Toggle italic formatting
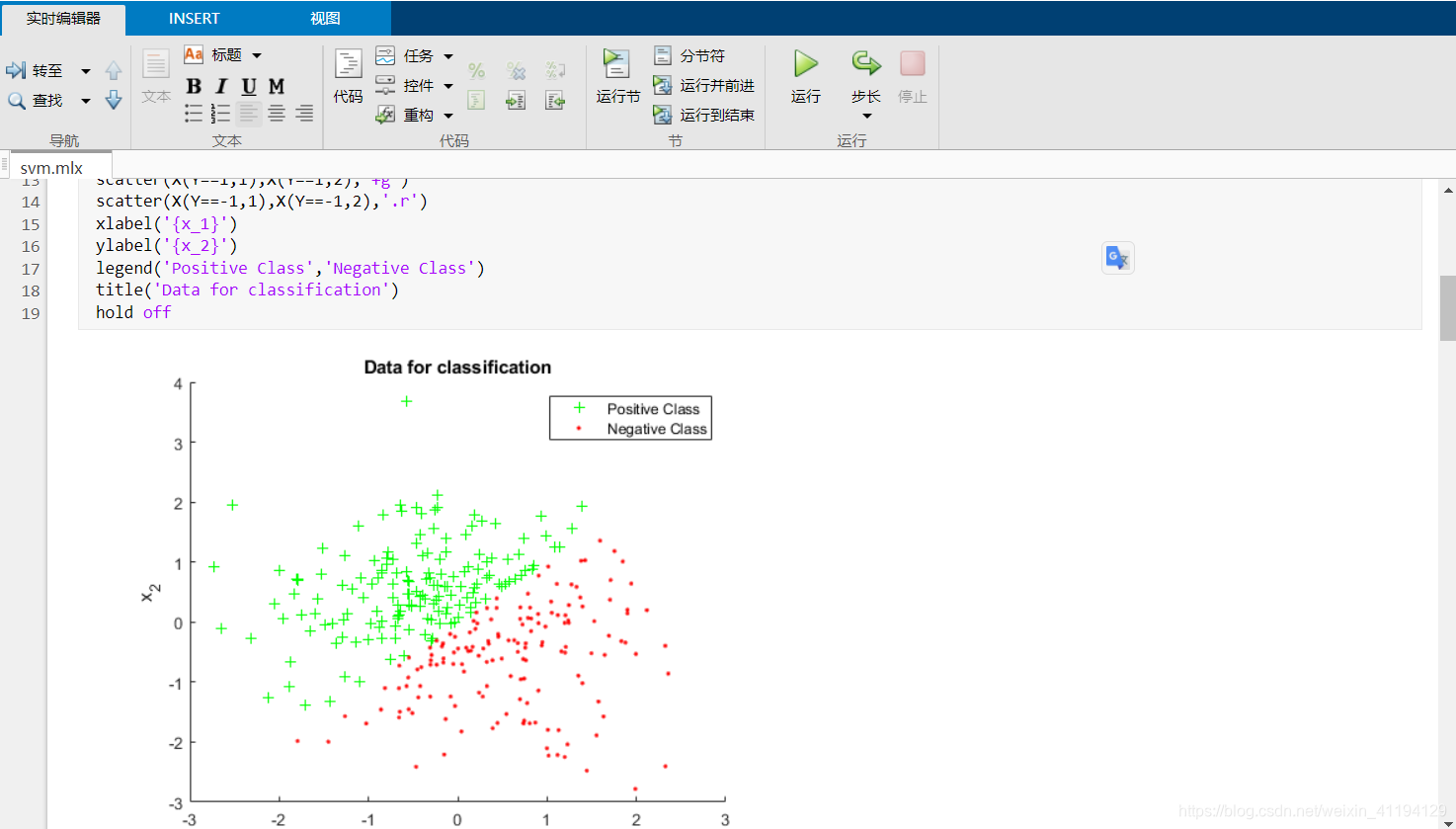Image resolution: width=1456 pixels, height=829 pixels. (x=220, y=86)
